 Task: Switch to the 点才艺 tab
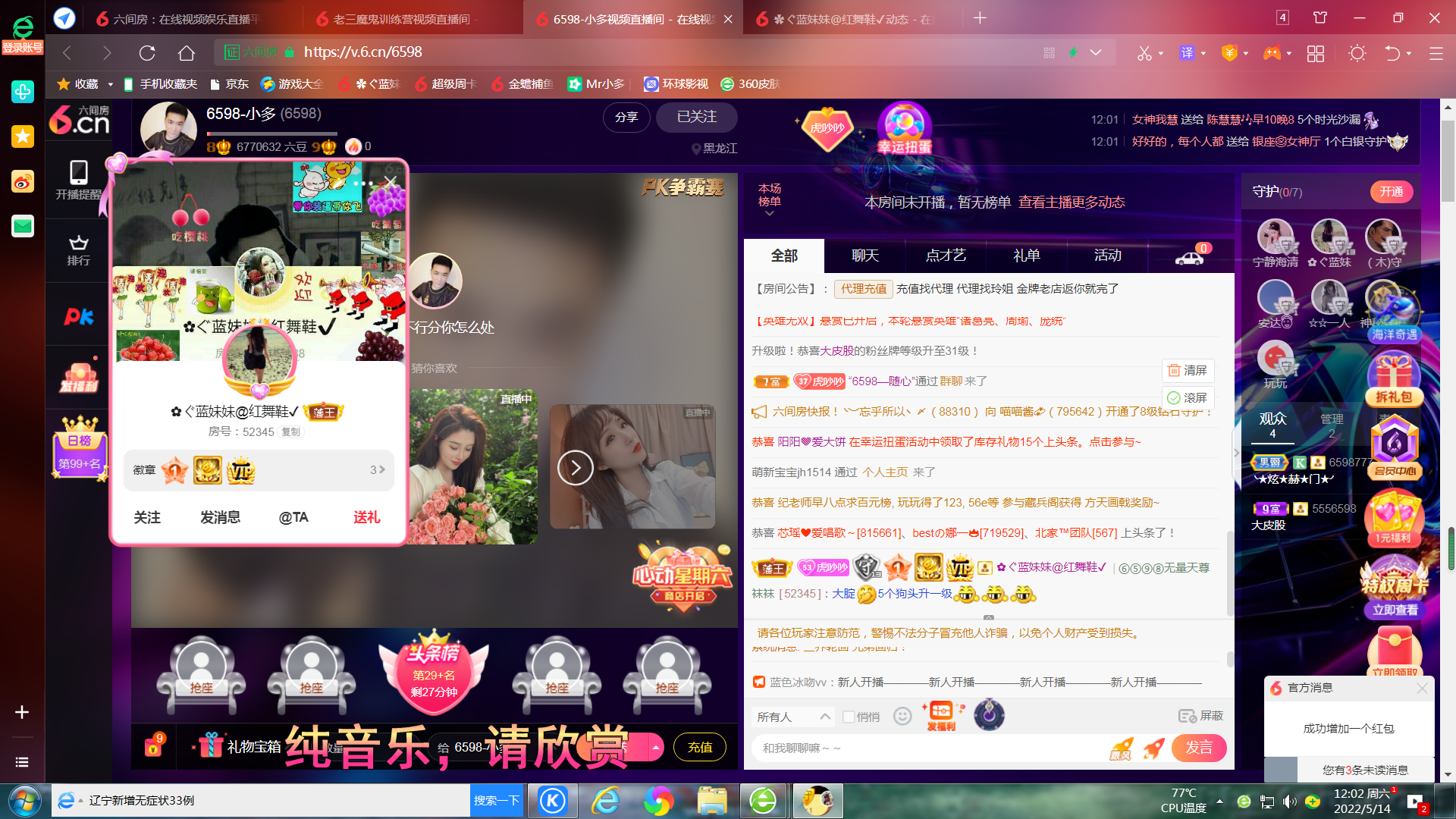click(x=946, y=256)
